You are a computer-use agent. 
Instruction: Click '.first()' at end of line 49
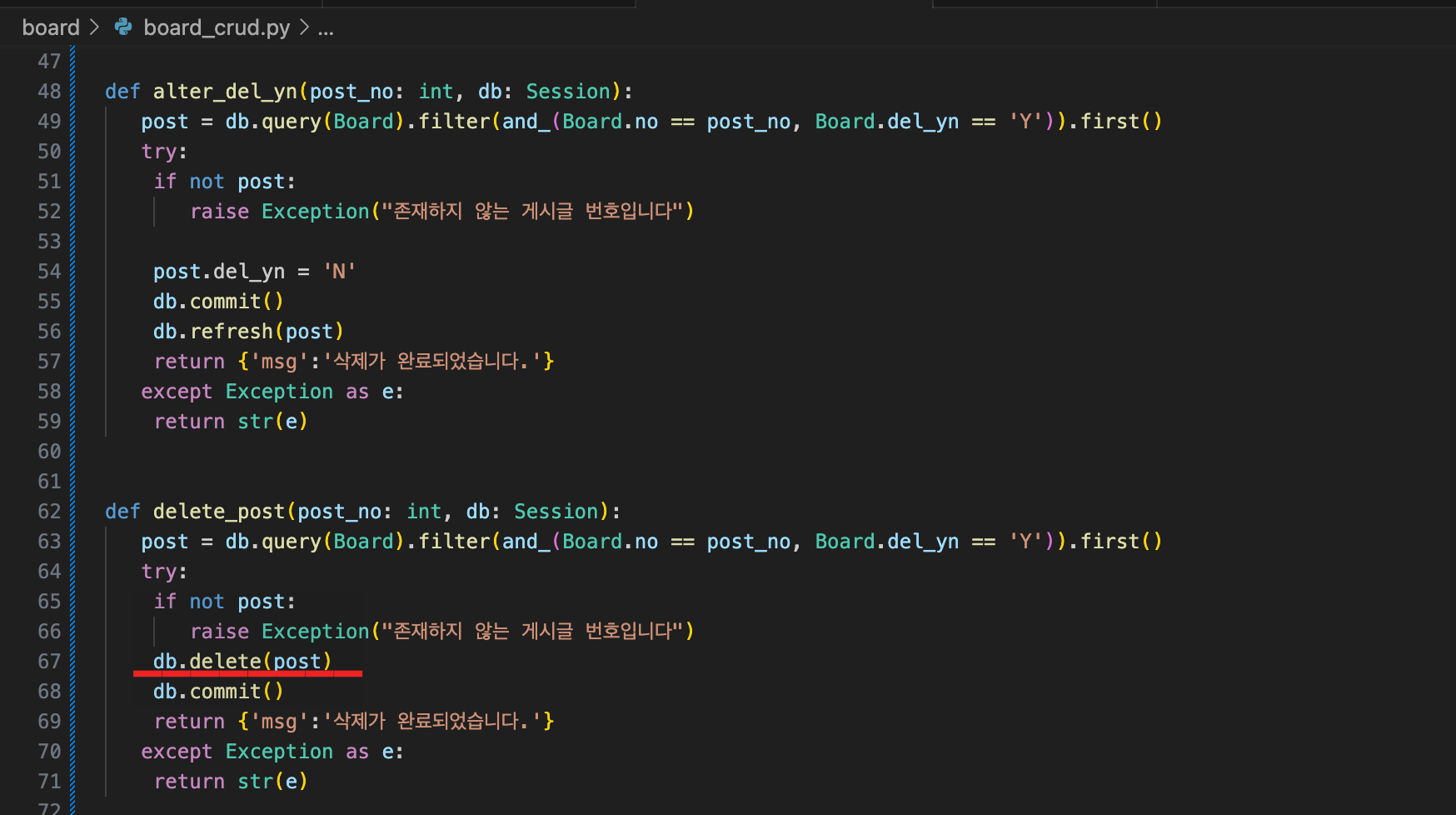coord(1115,122)
